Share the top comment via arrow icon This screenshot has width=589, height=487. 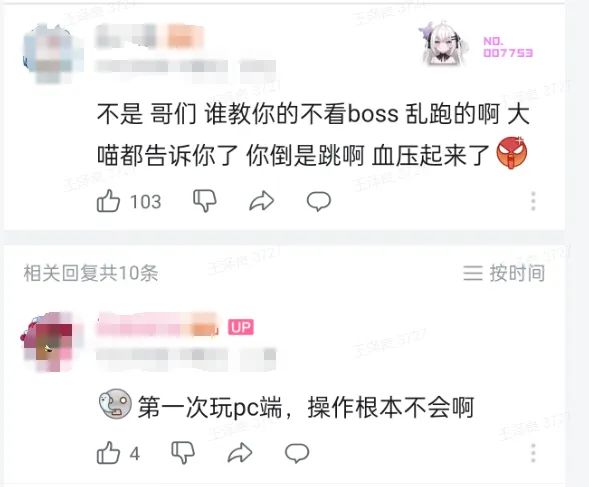click(x=262, y=201)
